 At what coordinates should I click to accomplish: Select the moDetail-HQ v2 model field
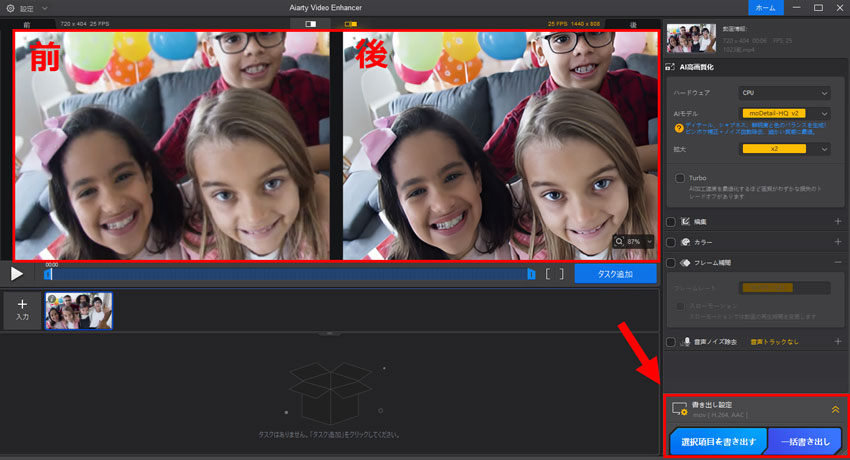tap(774, 113)
